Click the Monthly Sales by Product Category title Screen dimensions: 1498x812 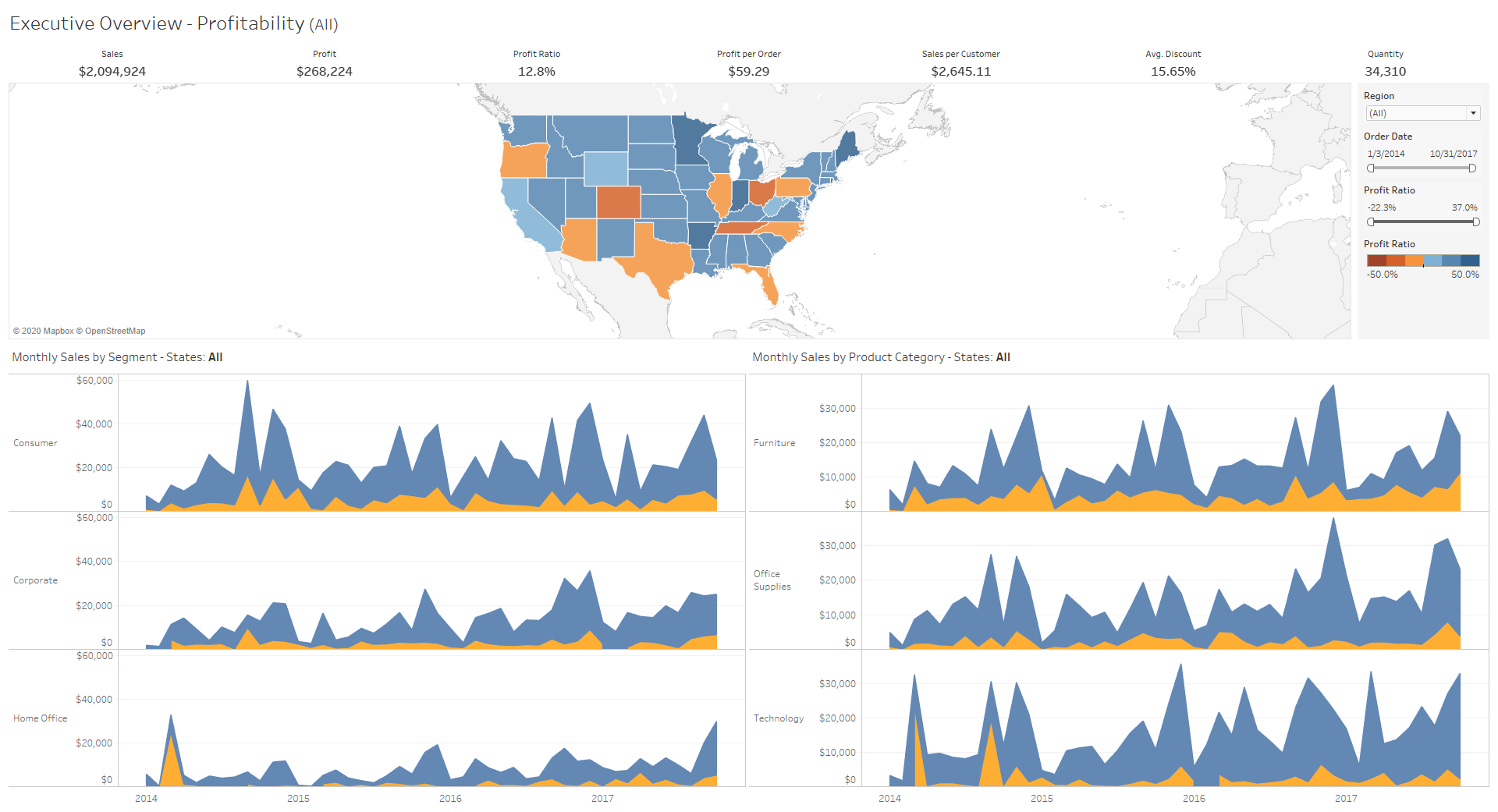pyautogui.click(x=882, y=357)
